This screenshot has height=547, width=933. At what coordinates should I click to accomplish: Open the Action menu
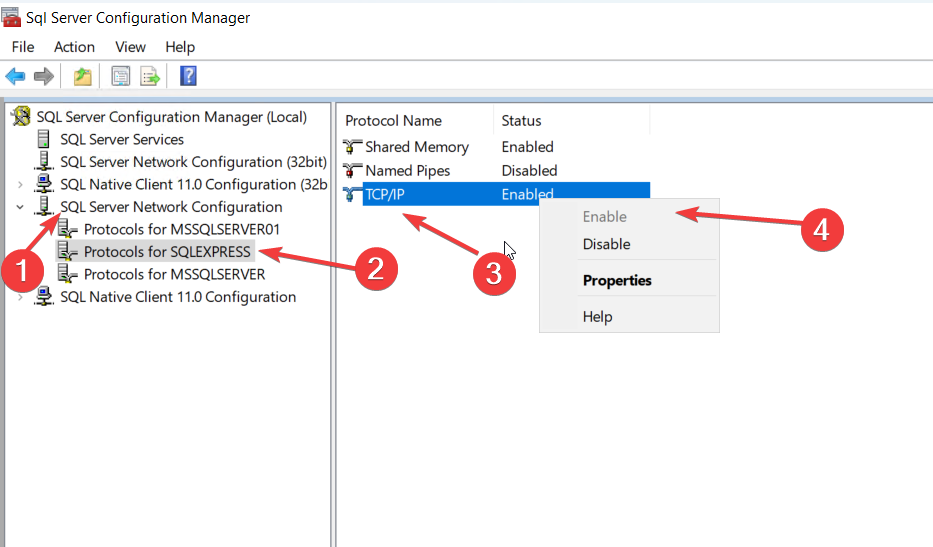click(x=74, y=47)
